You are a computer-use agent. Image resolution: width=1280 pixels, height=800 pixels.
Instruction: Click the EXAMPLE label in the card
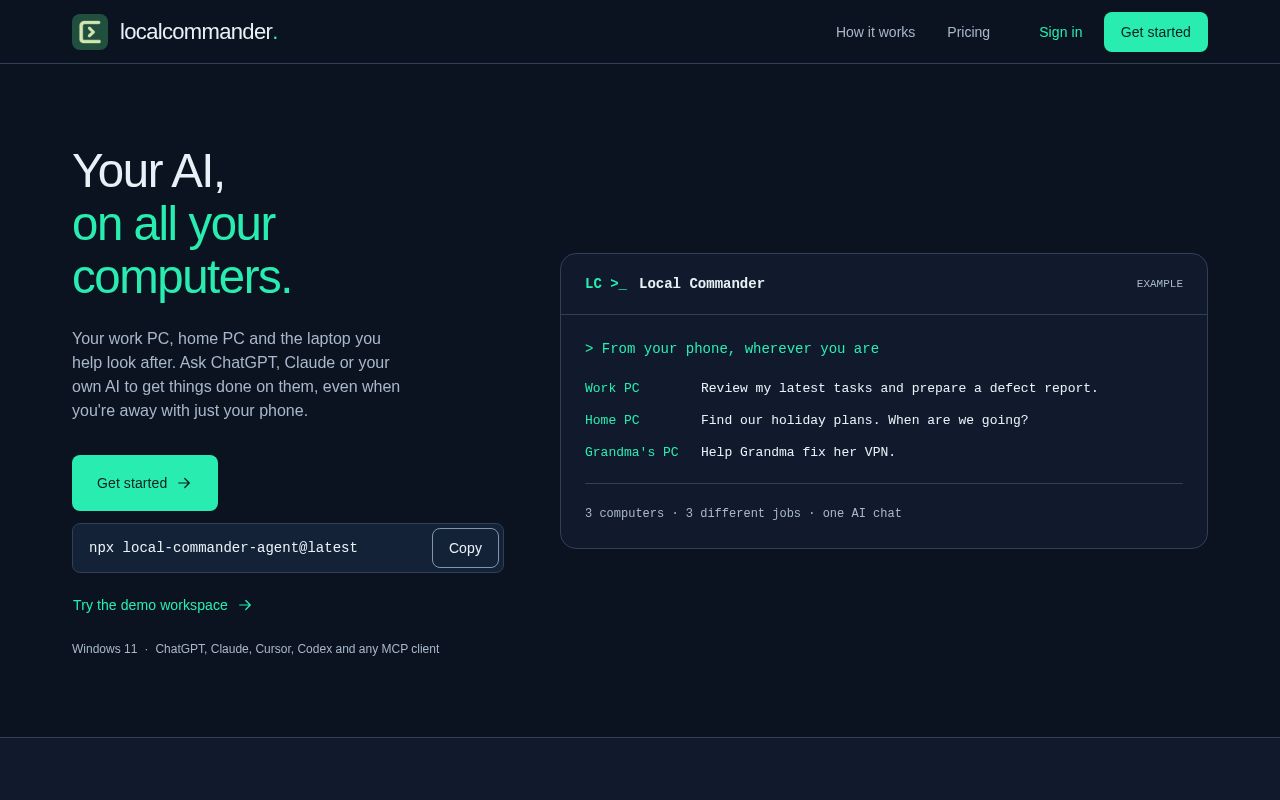pos(1159,284)
